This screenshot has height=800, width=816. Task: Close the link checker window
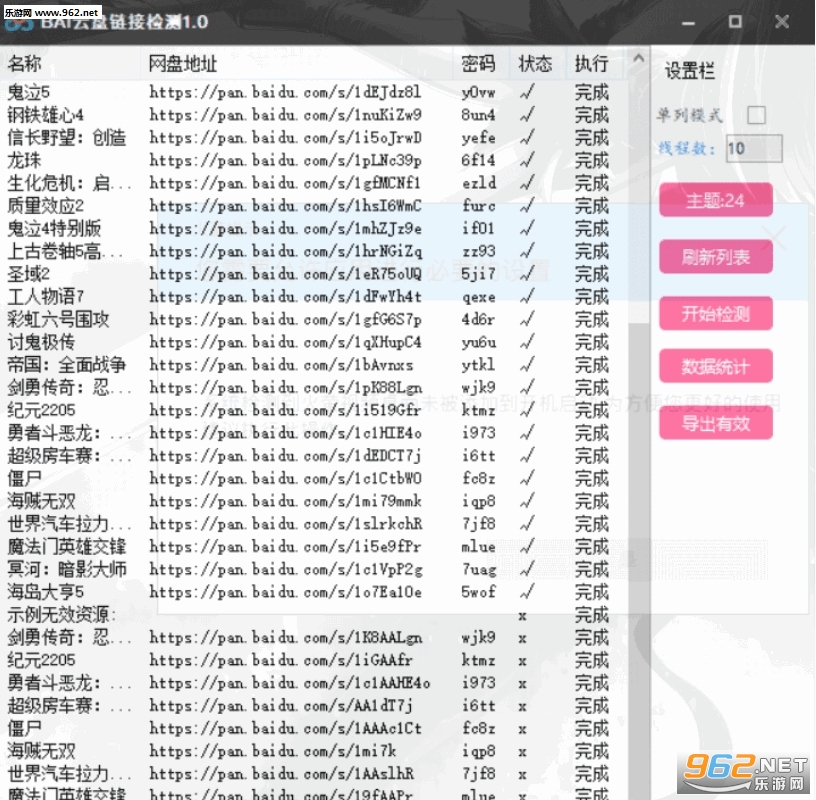click(782, 21)
